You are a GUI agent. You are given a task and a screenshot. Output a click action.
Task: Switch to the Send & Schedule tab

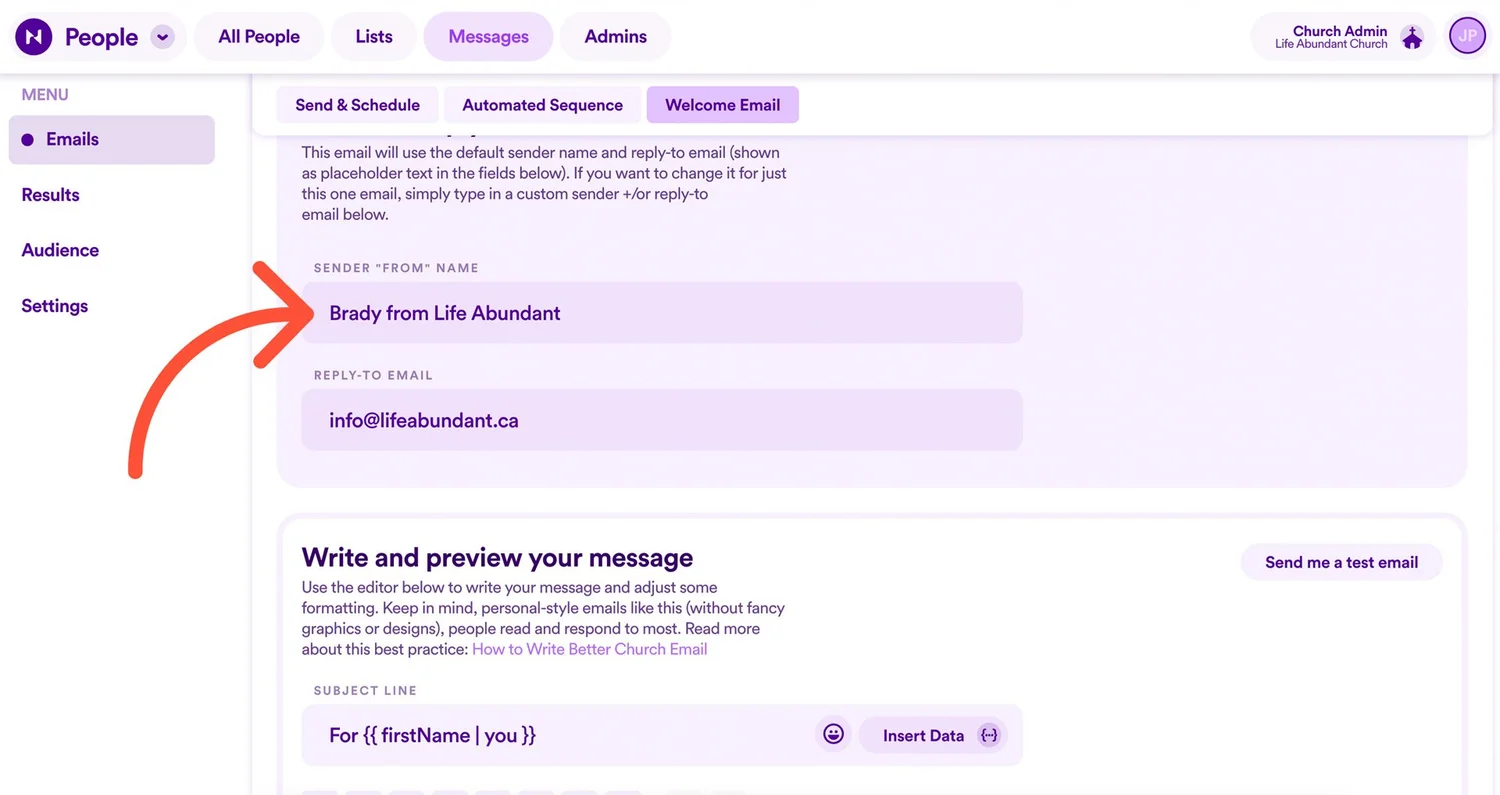coord(357,104)
